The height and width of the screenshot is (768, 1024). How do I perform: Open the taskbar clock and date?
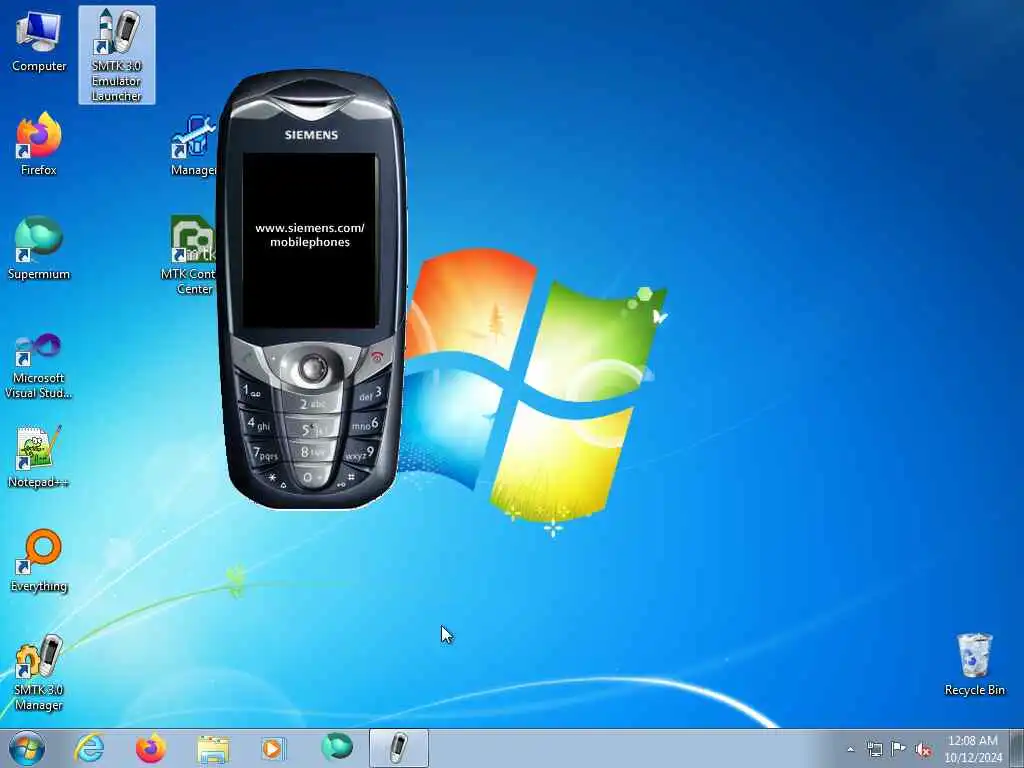[973, 749]
